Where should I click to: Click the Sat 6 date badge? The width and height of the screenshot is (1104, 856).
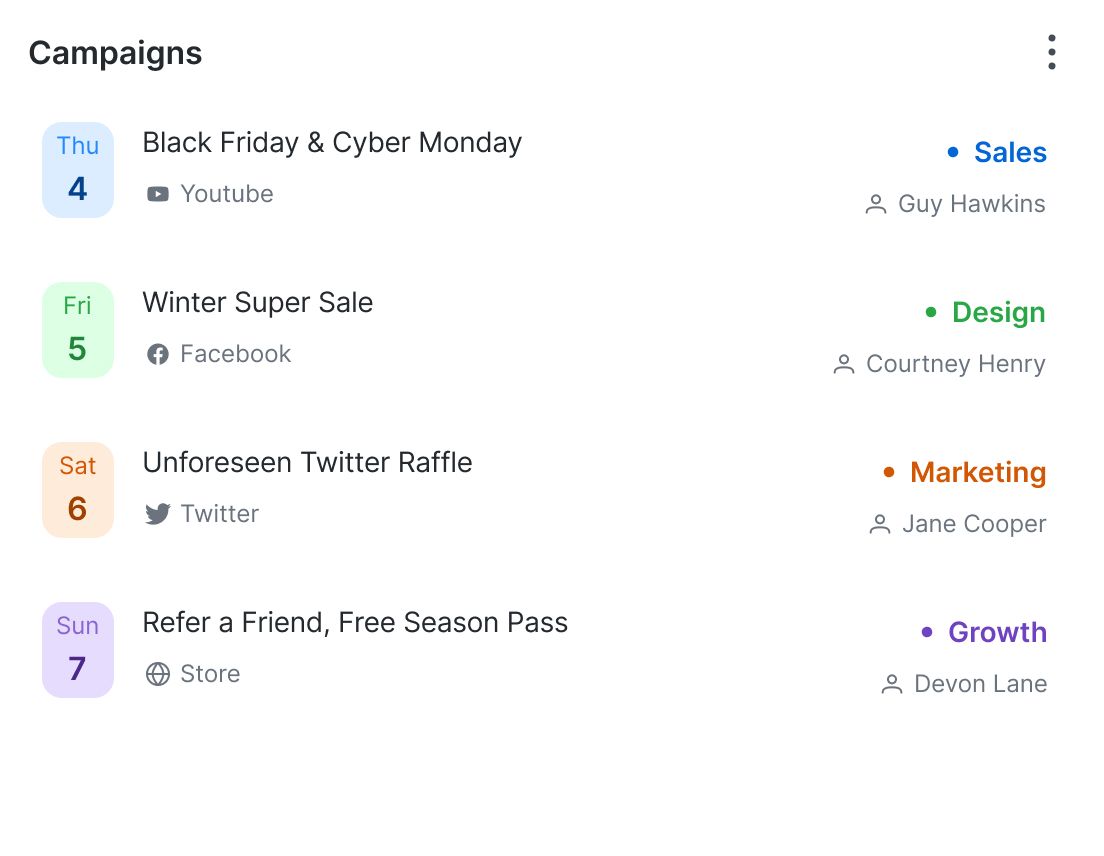click(x=78, y=490)
